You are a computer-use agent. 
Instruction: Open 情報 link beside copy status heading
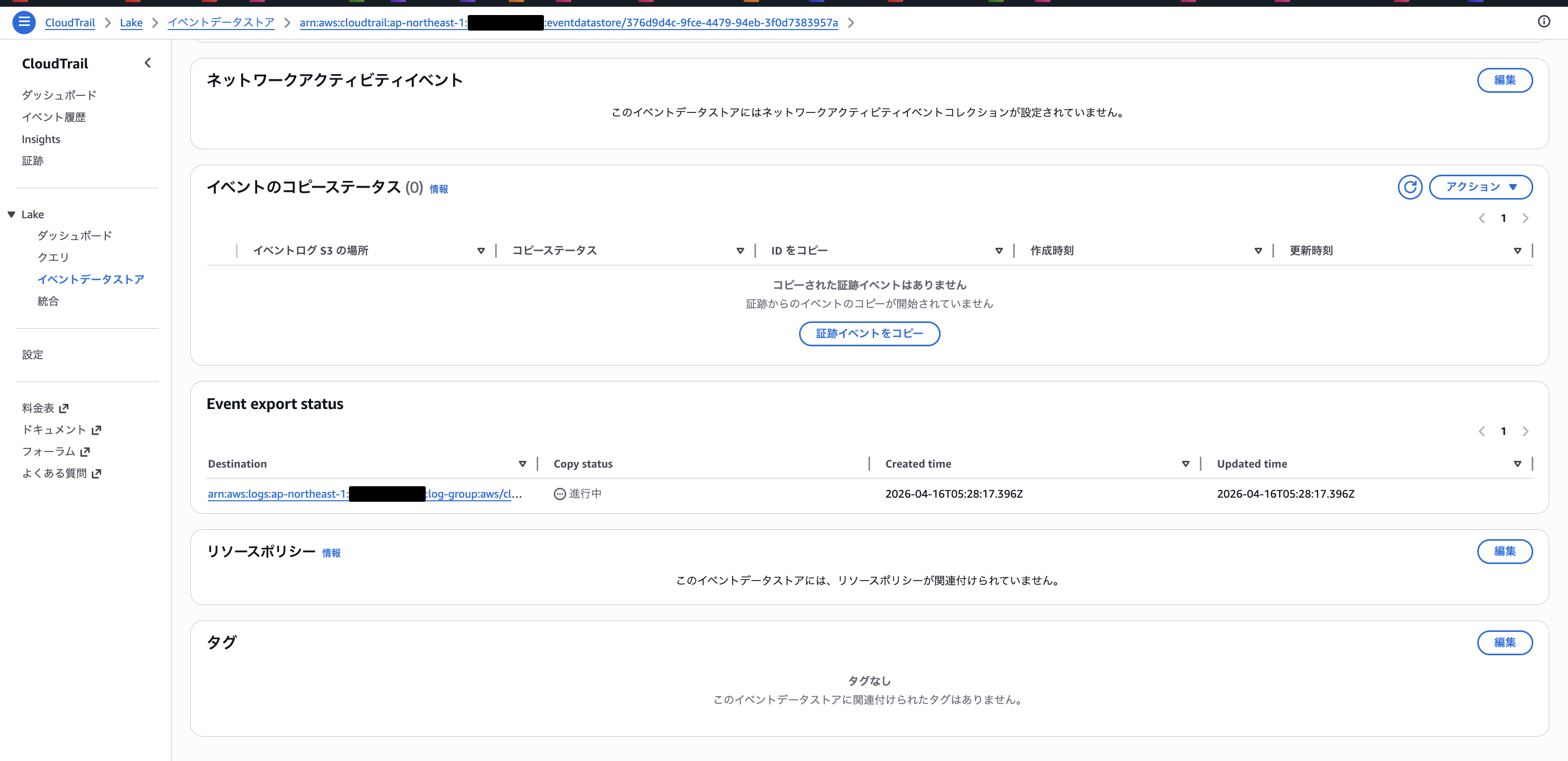pos(439,189)
